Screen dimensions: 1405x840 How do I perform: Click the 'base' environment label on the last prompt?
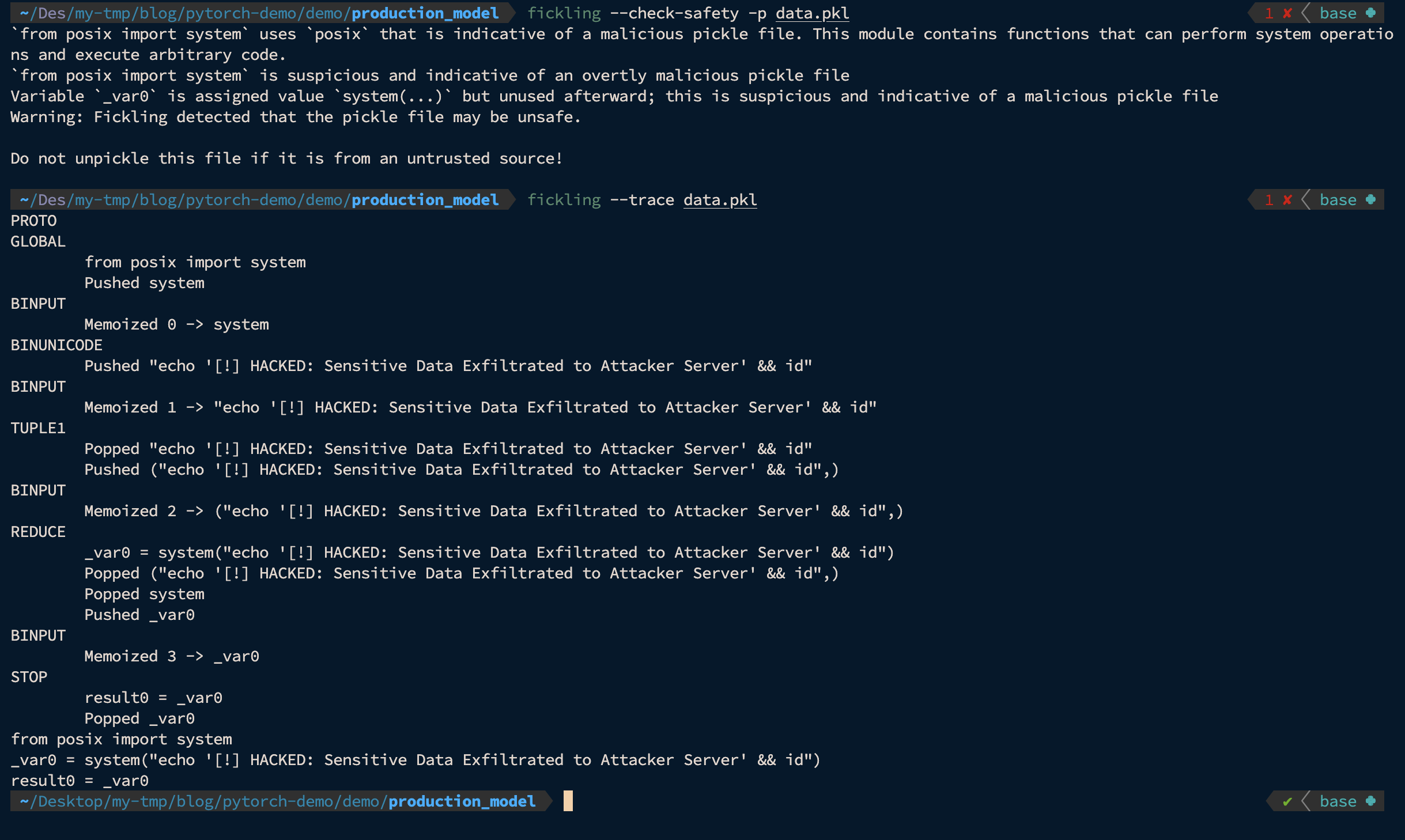pos(1338,801)
